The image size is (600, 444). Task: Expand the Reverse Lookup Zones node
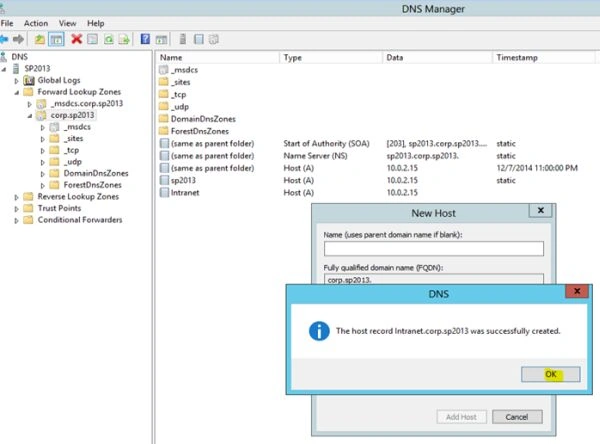pyautogui.click(x=16, y=197)
